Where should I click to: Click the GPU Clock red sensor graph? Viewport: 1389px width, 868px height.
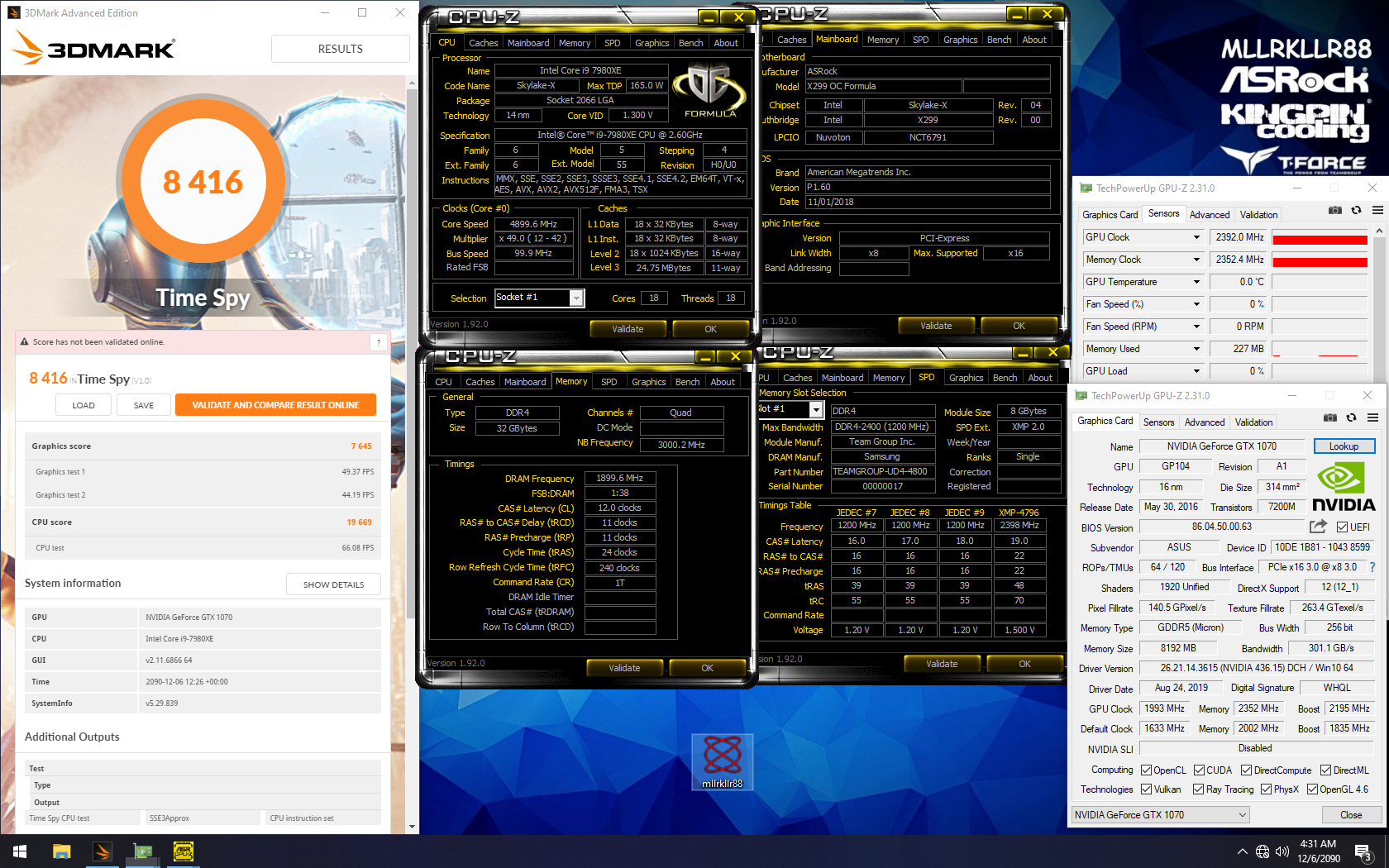coord(1320,237)
